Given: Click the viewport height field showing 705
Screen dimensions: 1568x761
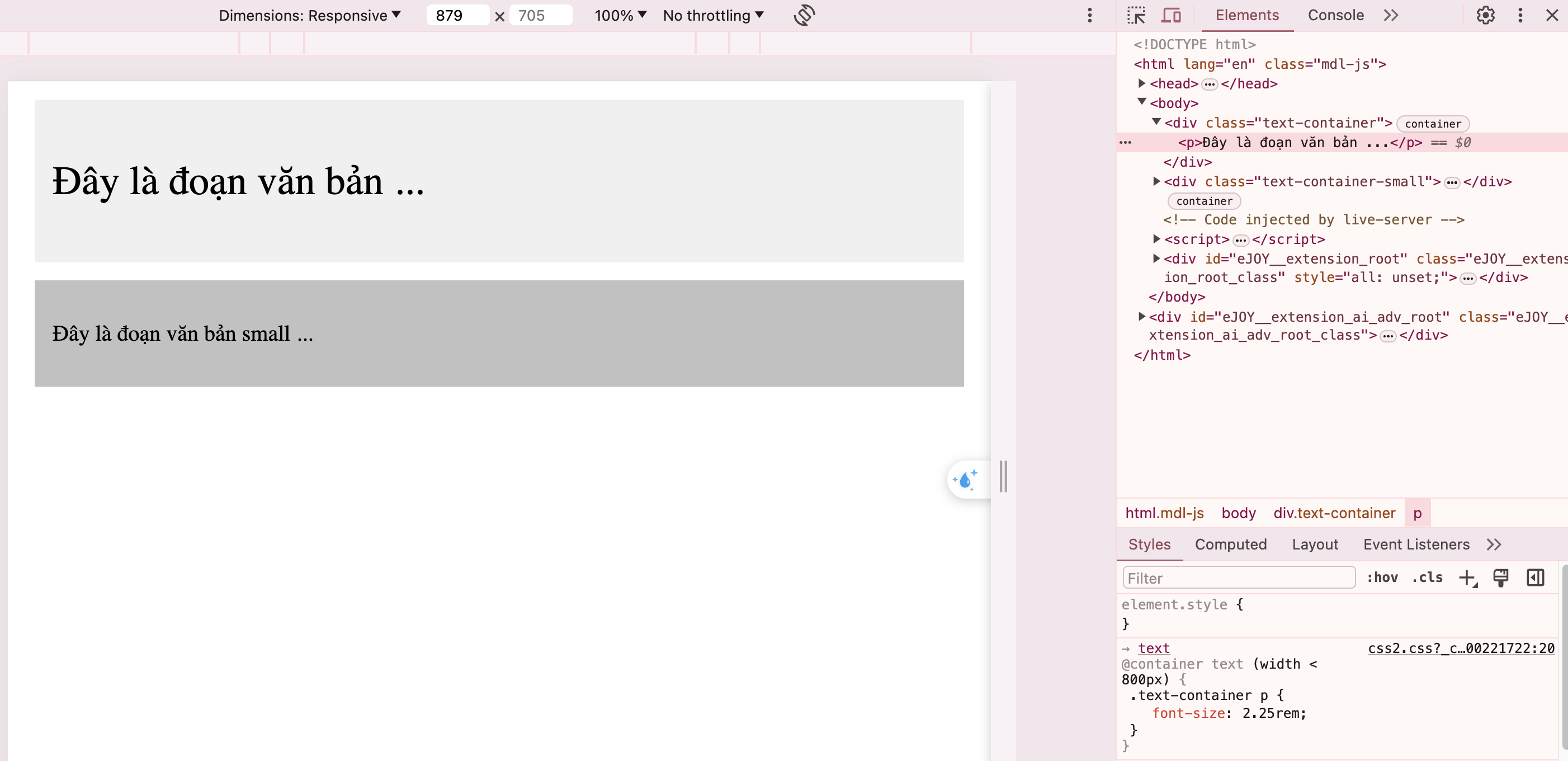Looking at the screenshot, I should (x=541, y=15).
